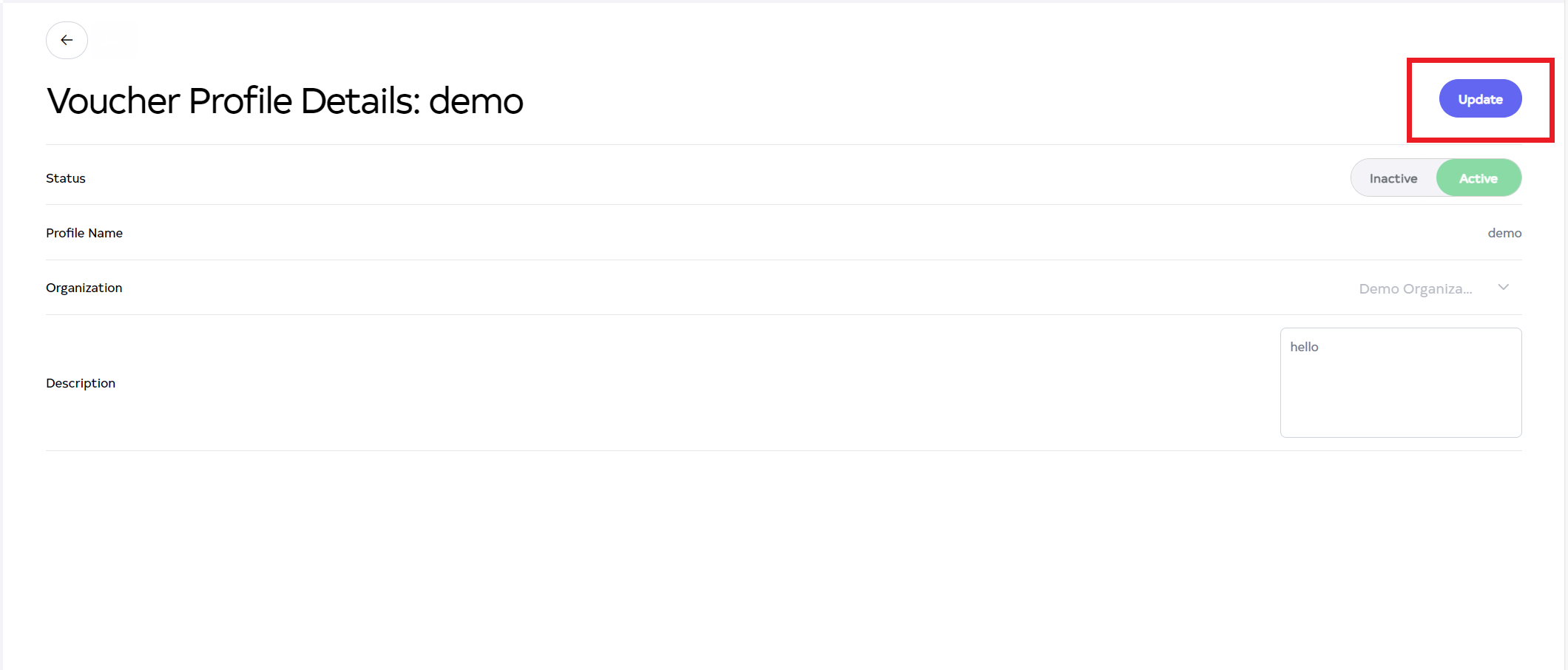Viewport: 1568px width, 670px height.
Task: Click the Organization field label
Action: click(x=84, y=288)
